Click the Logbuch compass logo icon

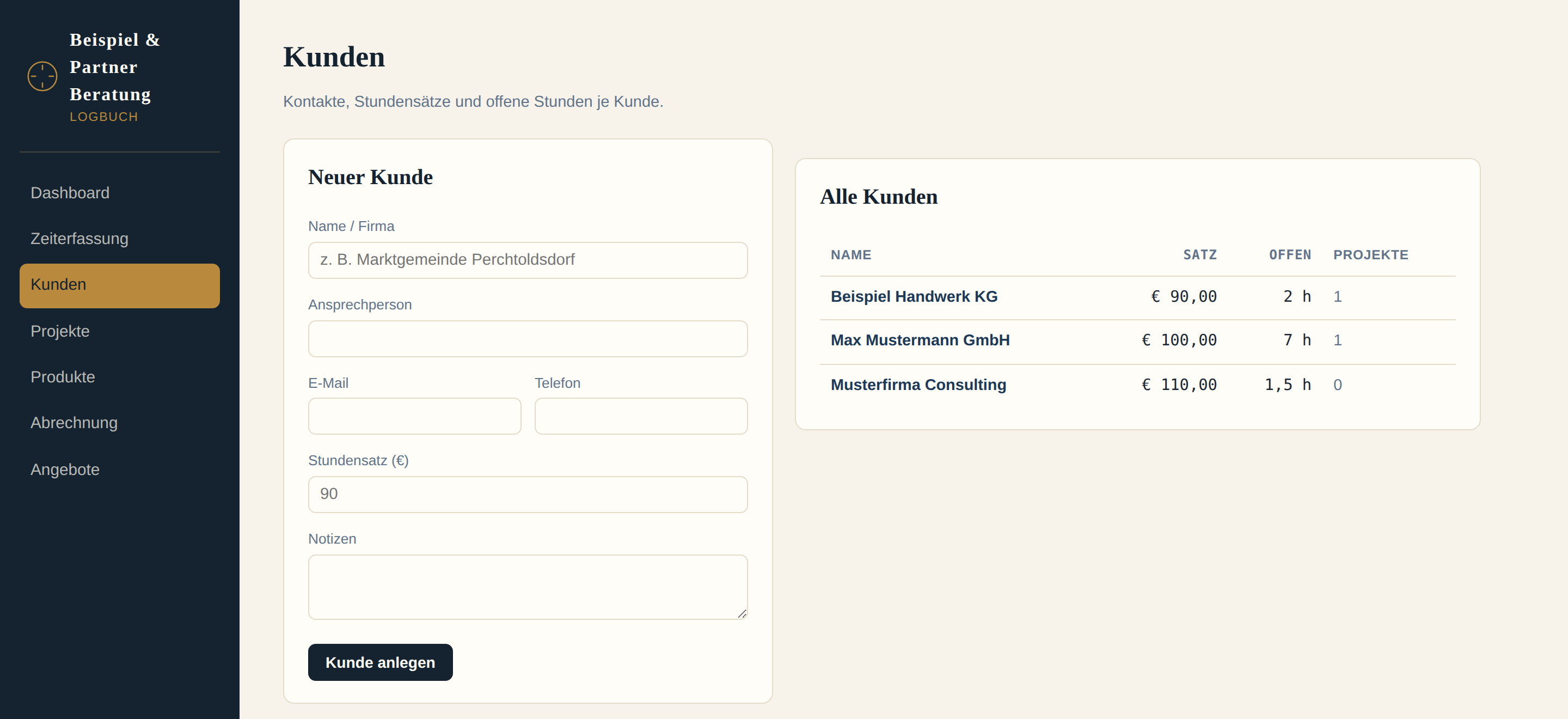coord(42,76)
